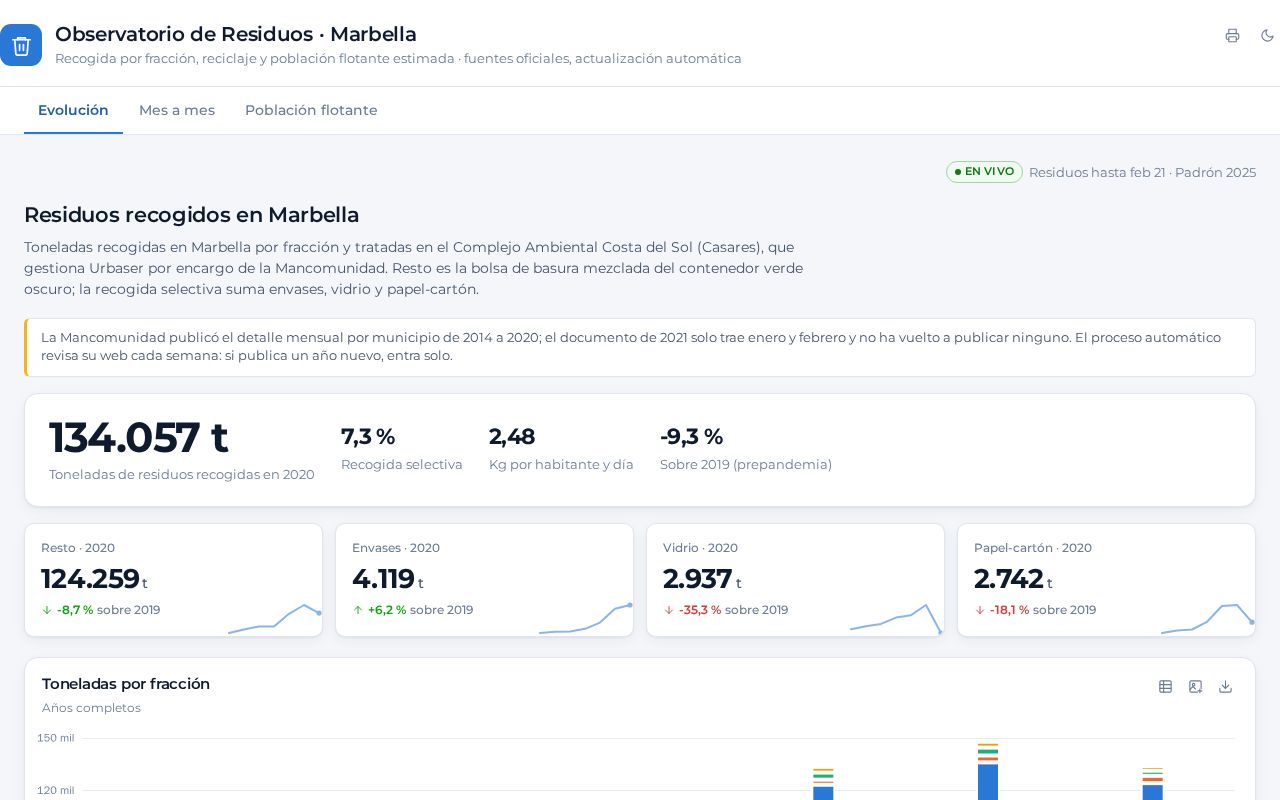Click the 2,48 Kg por habitante value
The height and width of the screenshot is (800, 1280).
512,437
